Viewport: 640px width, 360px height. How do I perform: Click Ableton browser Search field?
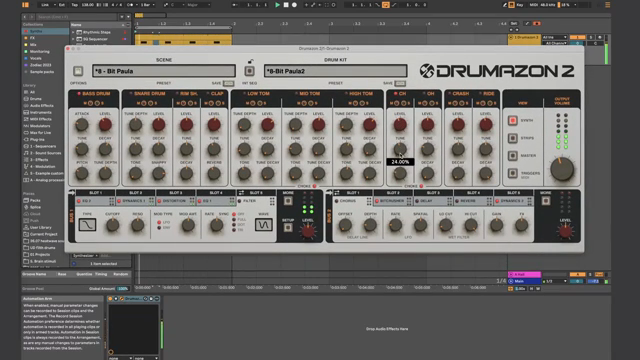[x=77, y=17]
